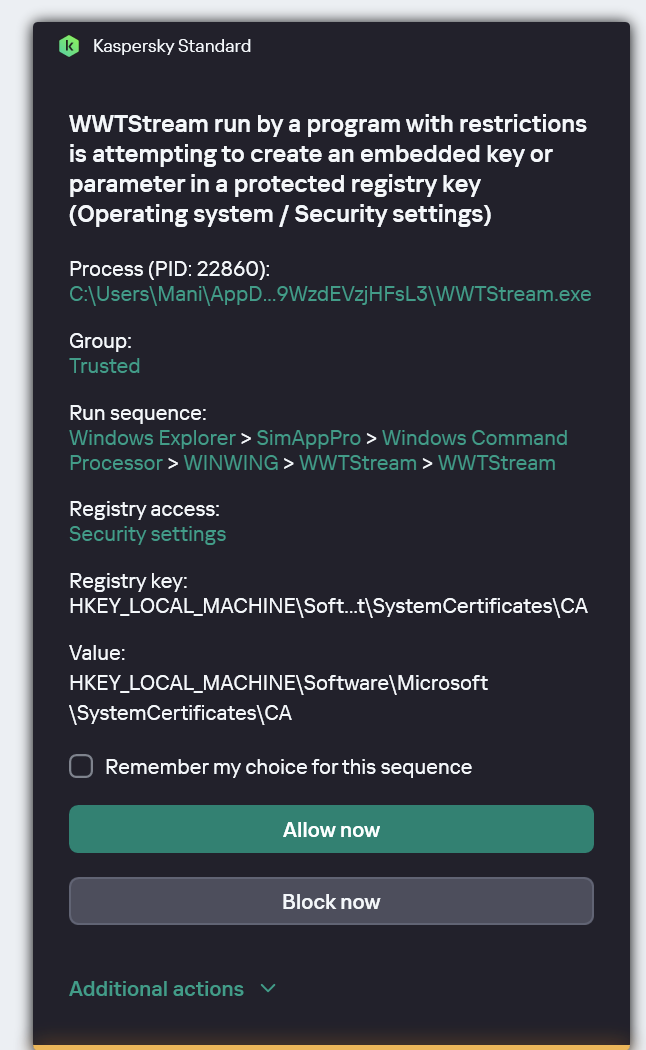Open SimAppPro in run sequence
The width and height of the screenshot is (646, 1050).
pos(309,438)
